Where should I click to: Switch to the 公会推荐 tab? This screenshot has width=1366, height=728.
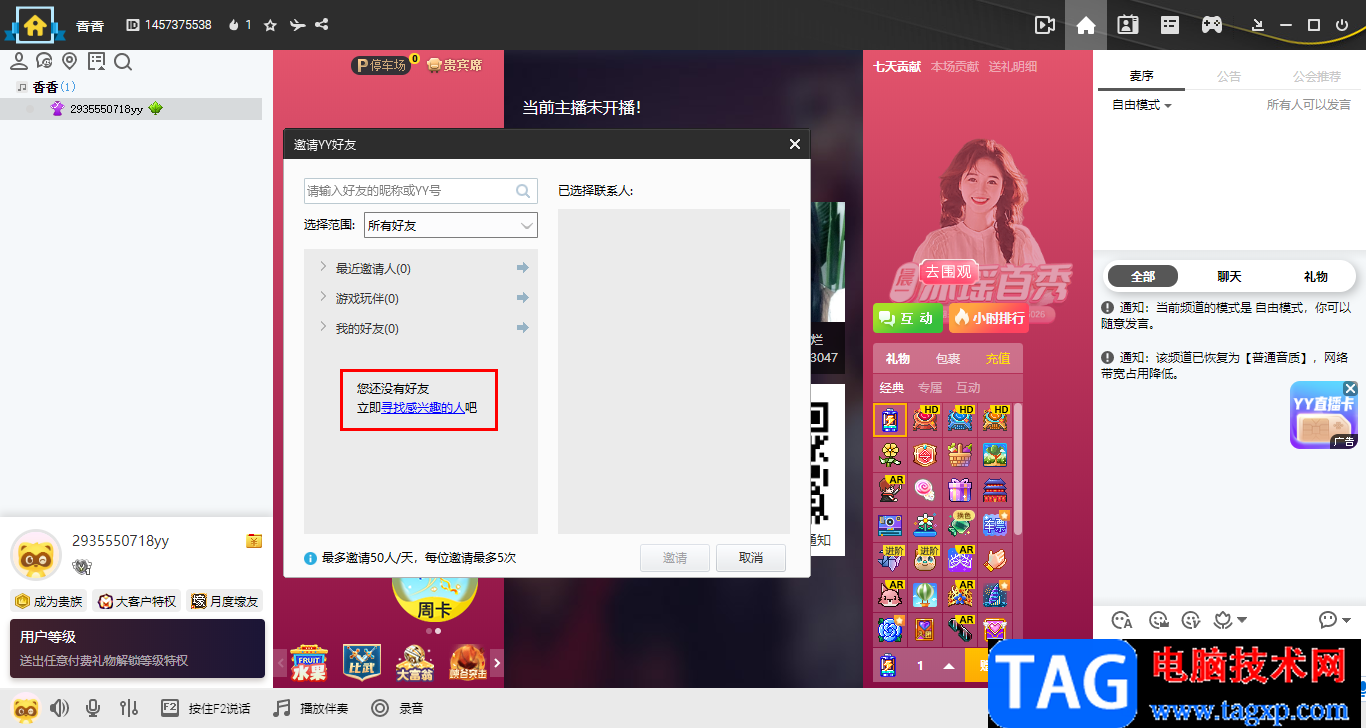point(1317,76)
